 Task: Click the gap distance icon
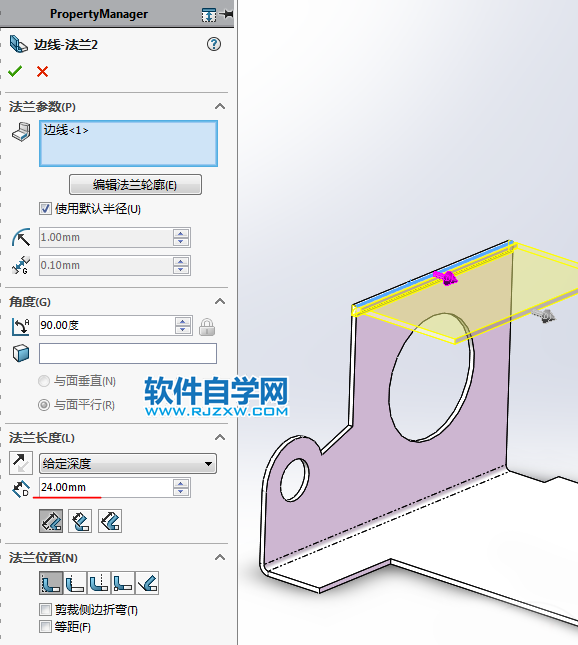point(21,265)
